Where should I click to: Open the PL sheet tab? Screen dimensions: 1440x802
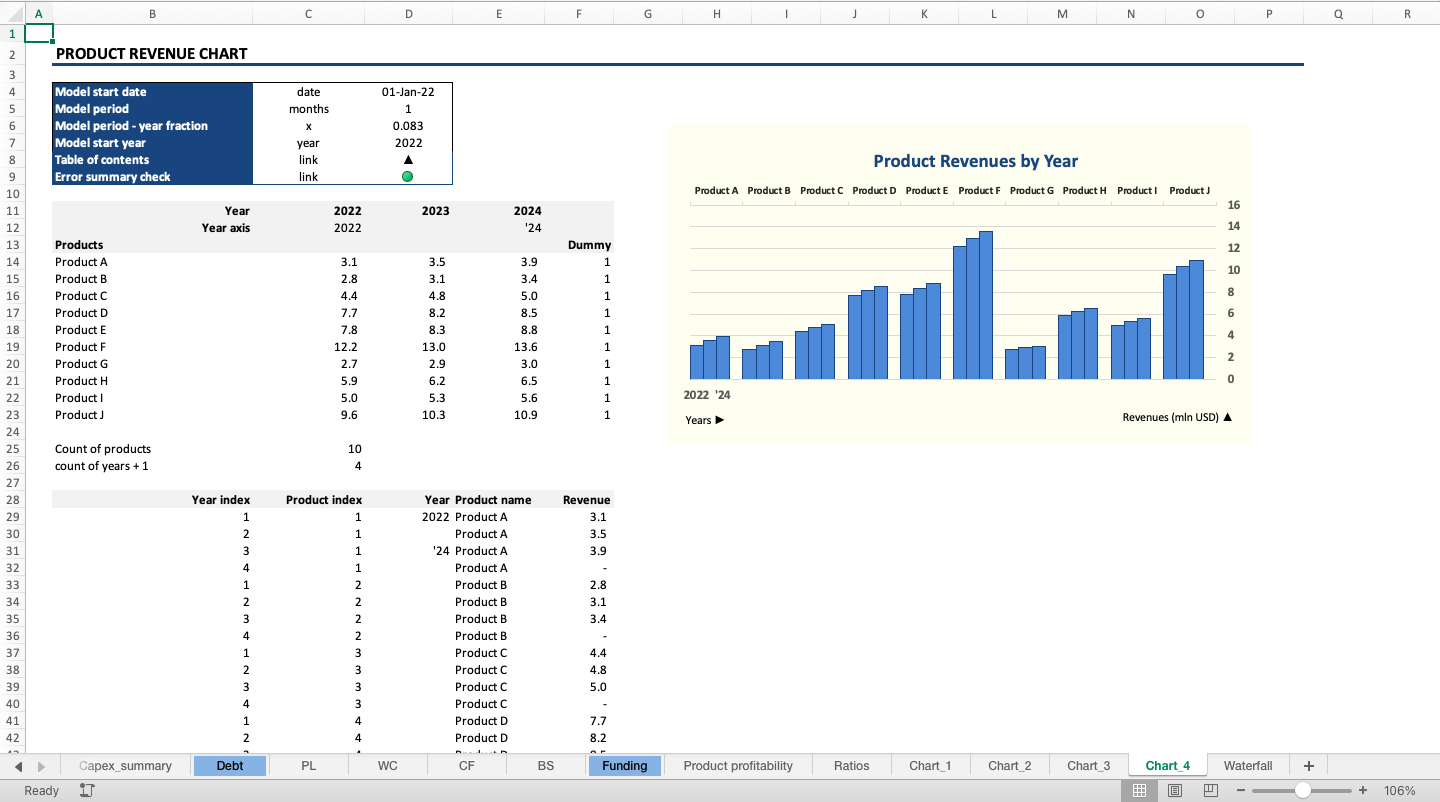[308, 766]
